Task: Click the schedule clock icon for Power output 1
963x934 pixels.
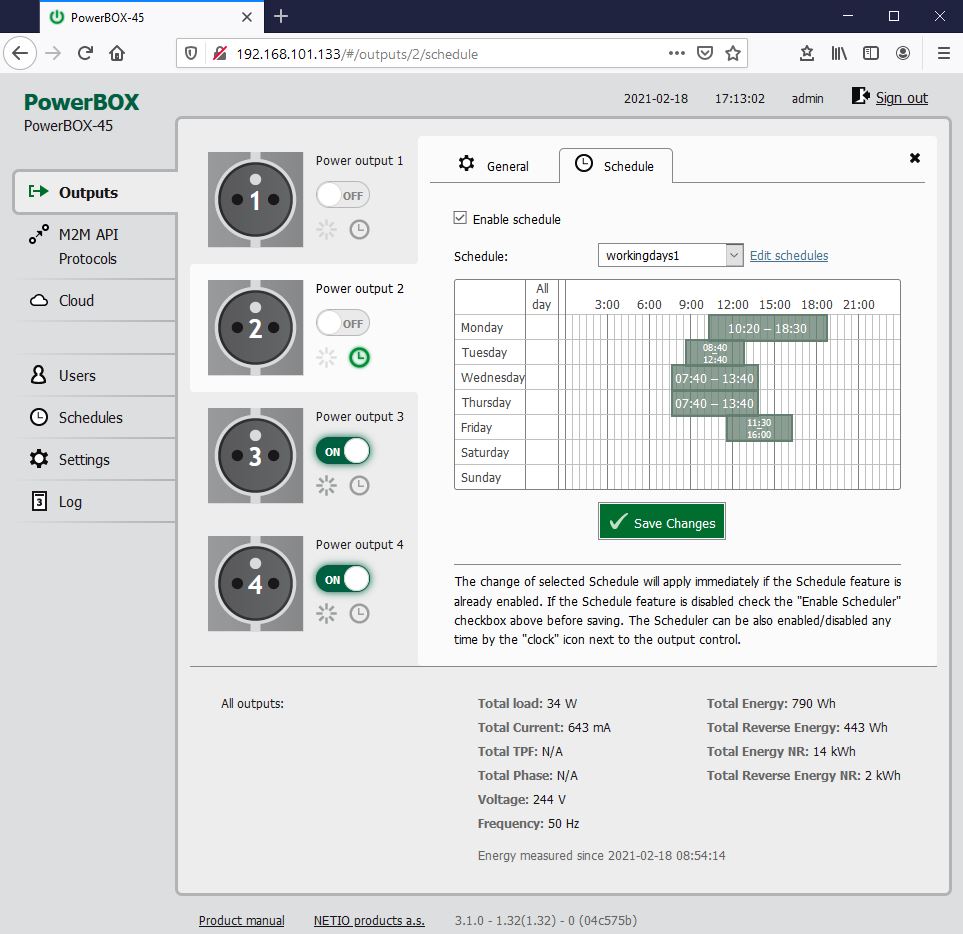Action: [359, 230]
